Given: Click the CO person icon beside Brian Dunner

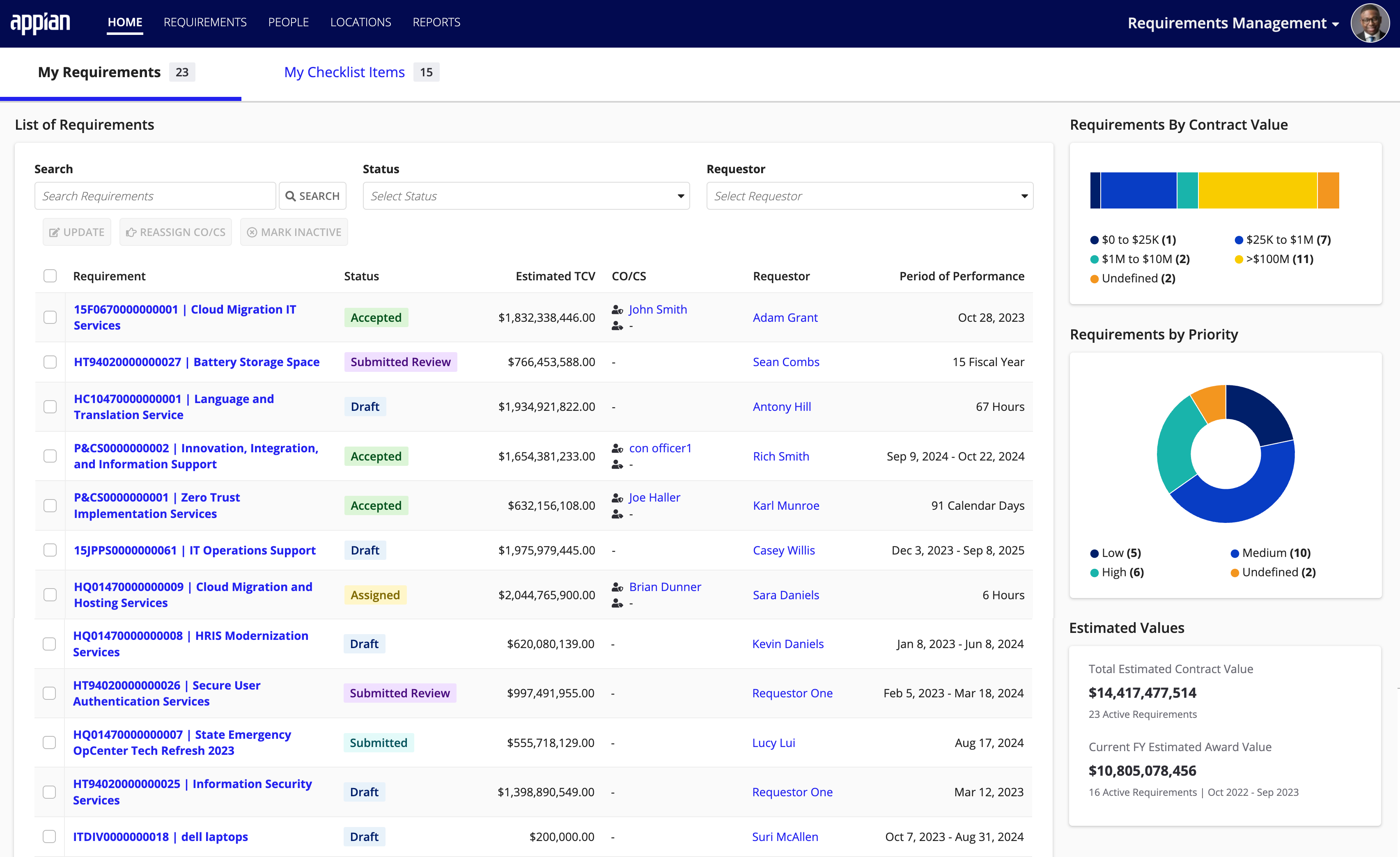Looking at the screenshot, I should pos(617,587).
